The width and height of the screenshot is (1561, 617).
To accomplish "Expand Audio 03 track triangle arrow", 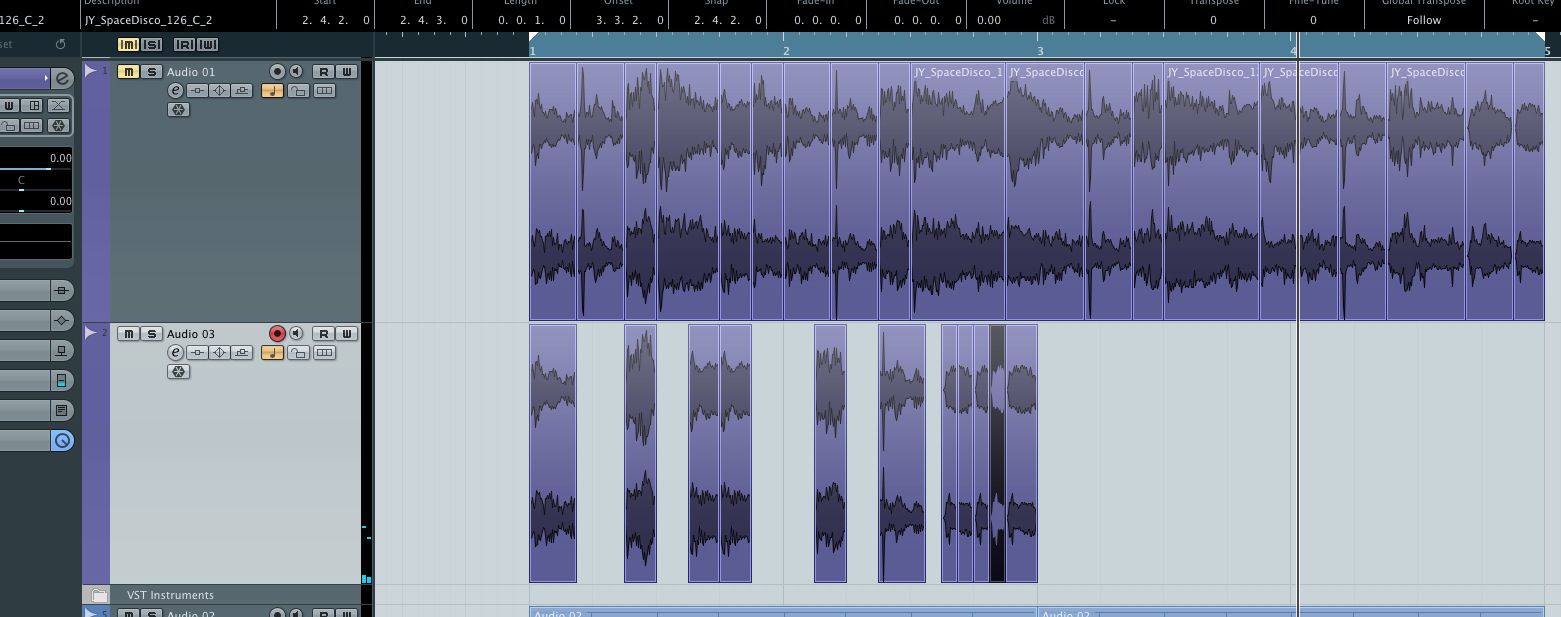I will (x=90, y=332).
